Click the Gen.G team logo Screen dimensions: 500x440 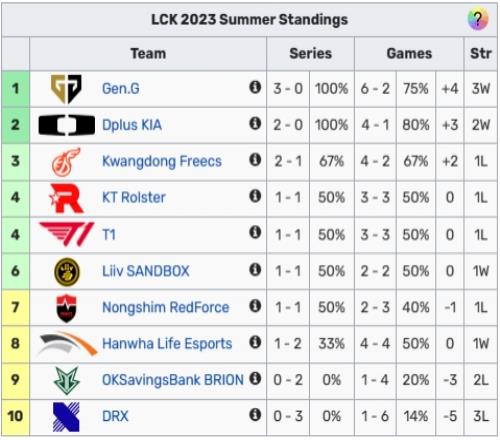point(66,89)
